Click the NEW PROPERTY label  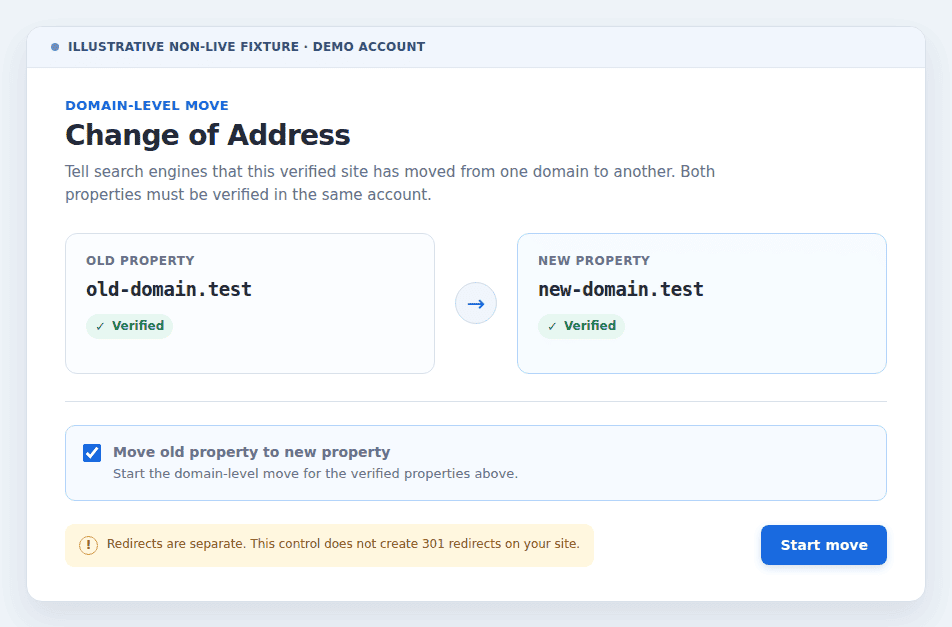click(x=594, y=260)
